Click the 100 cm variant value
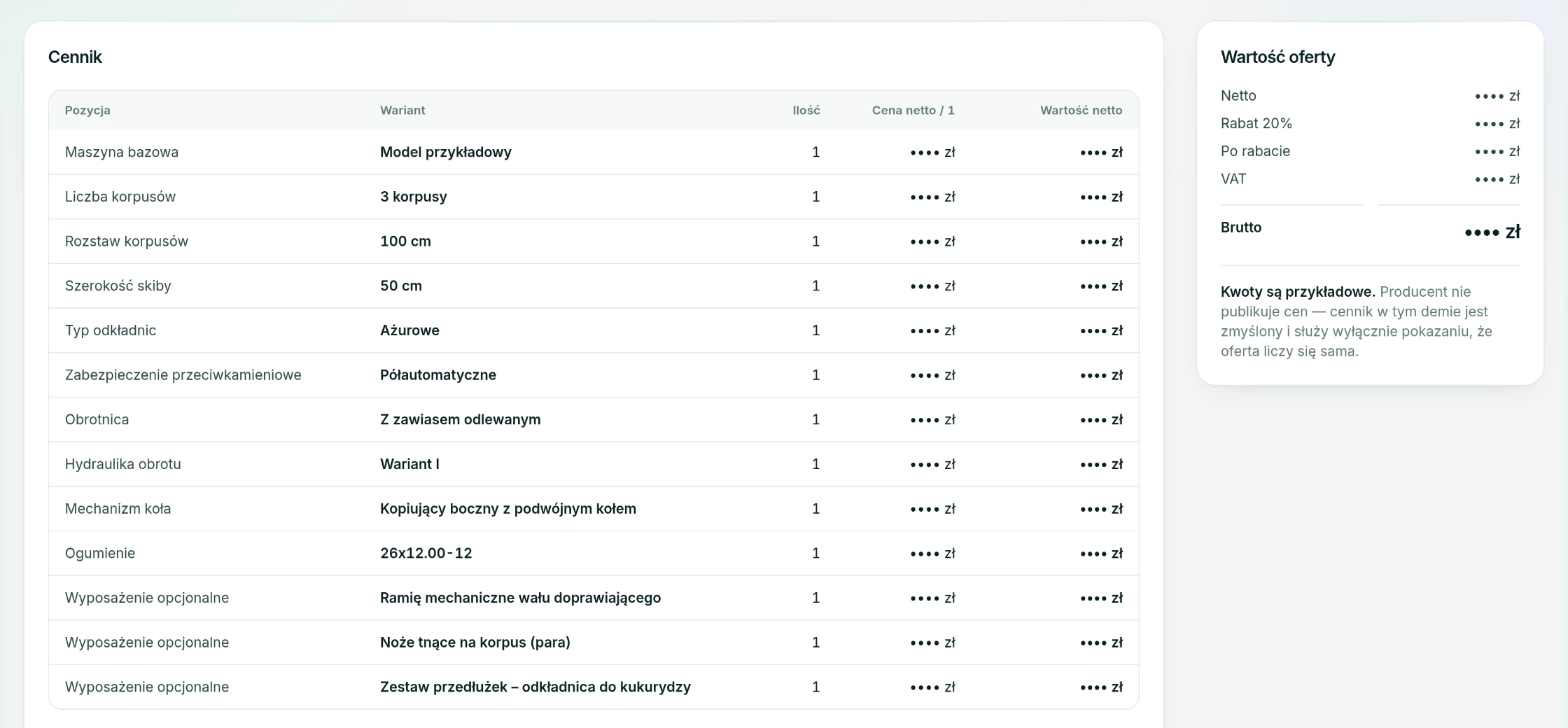 (405, 241)
